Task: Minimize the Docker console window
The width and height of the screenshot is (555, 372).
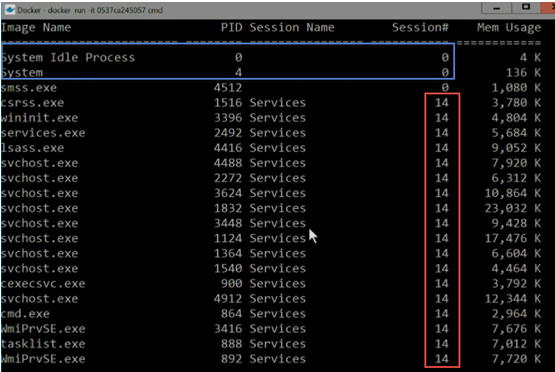Action: [x=497, y=8]
